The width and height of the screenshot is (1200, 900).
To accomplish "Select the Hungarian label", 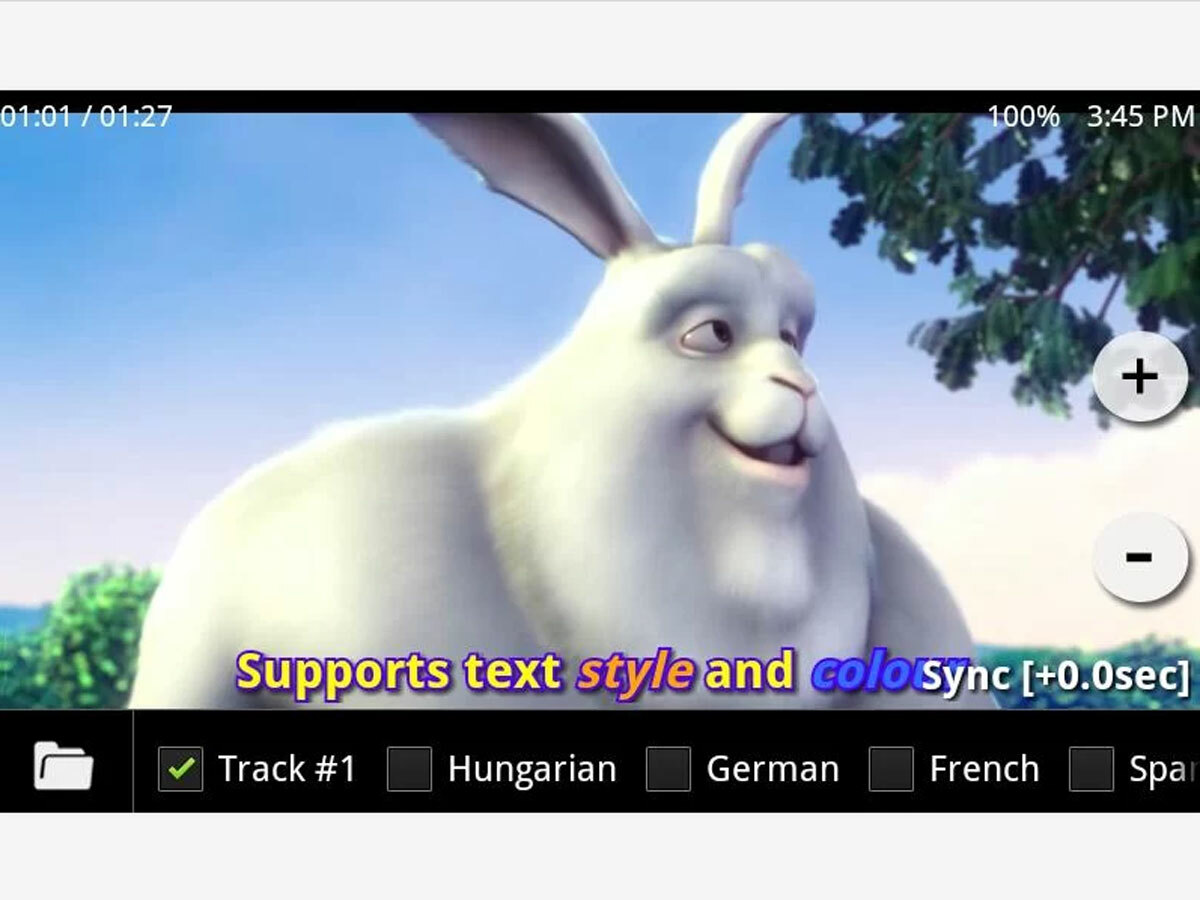I will (x=532, y=769).
